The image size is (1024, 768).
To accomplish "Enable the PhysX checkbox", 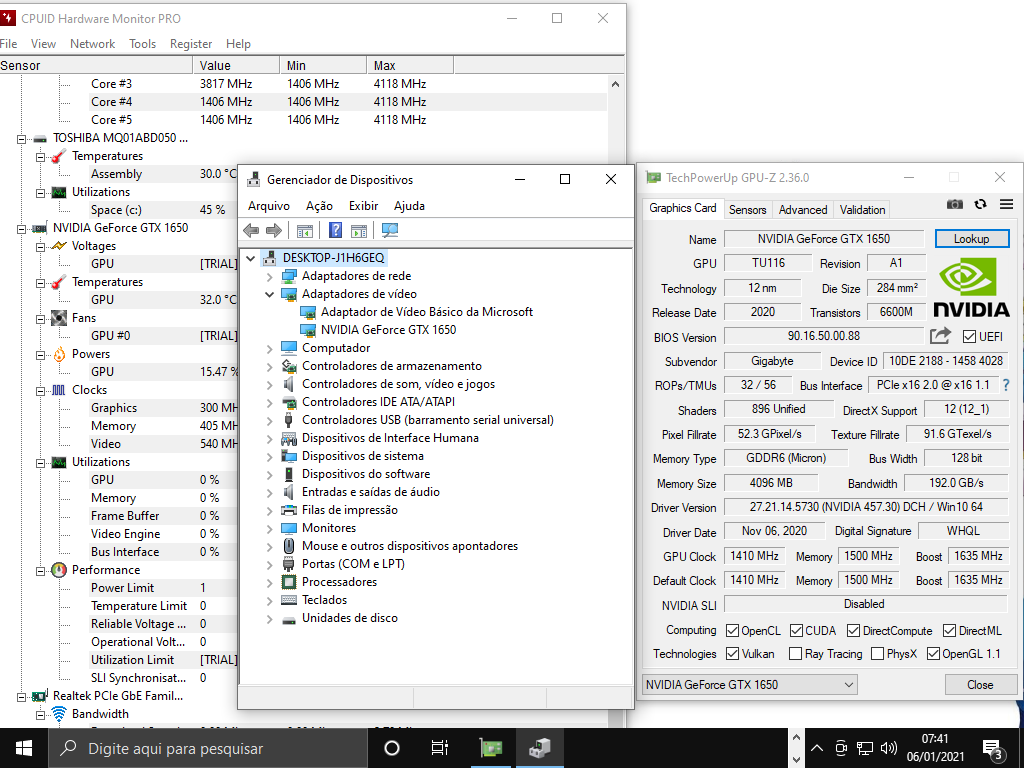I will pyautogui.click(x=877, y=654).
